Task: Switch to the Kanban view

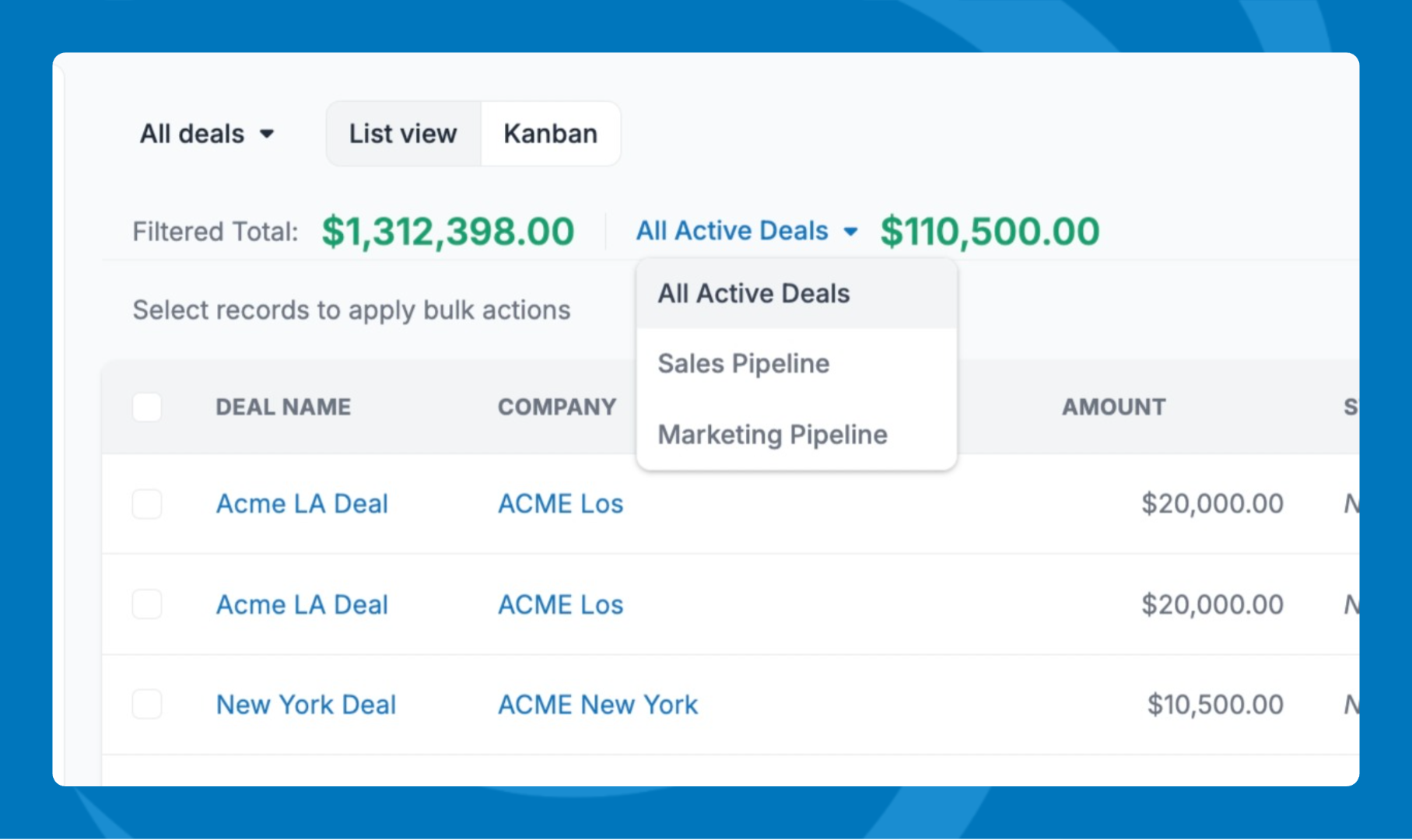Action: pos(550,134)
